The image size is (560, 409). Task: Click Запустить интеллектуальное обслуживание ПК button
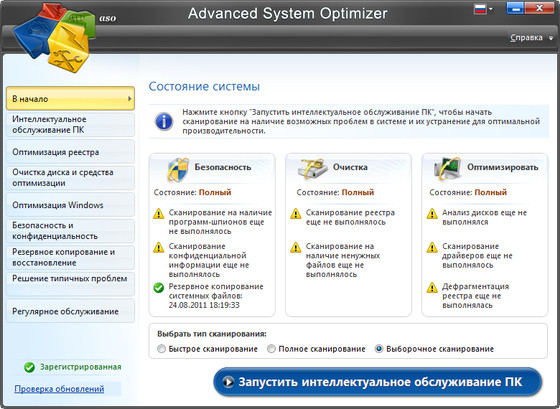tap(378, 382)
